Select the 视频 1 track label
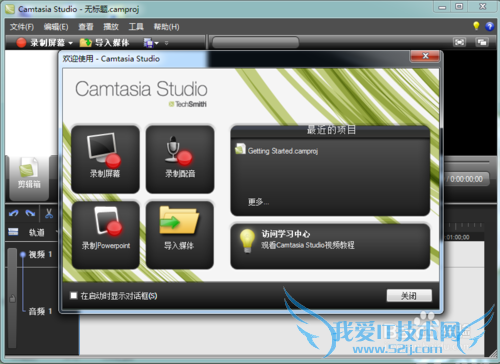This screenshot has height=364, width=500. pos(40,255)
